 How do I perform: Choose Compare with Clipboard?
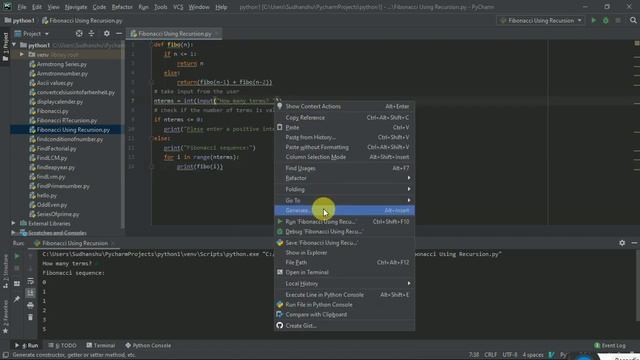point(344,314)
